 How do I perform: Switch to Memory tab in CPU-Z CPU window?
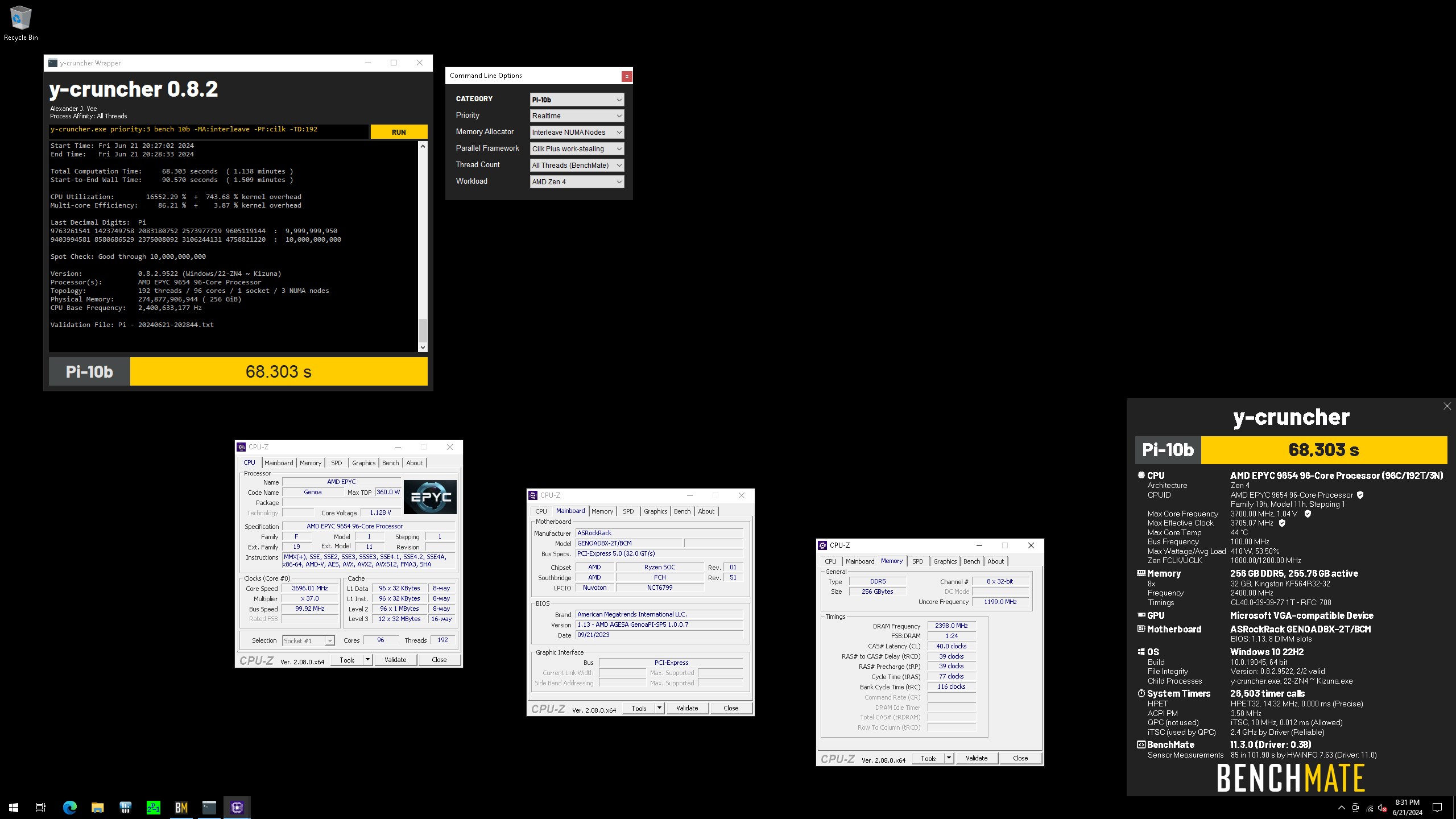pyautogui.click(x=311, y=463)
